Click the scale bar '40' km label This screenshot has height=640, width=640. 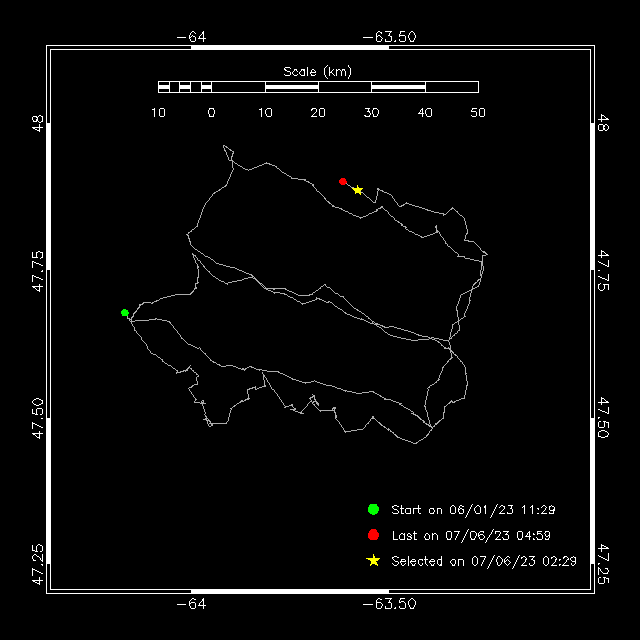425,113
